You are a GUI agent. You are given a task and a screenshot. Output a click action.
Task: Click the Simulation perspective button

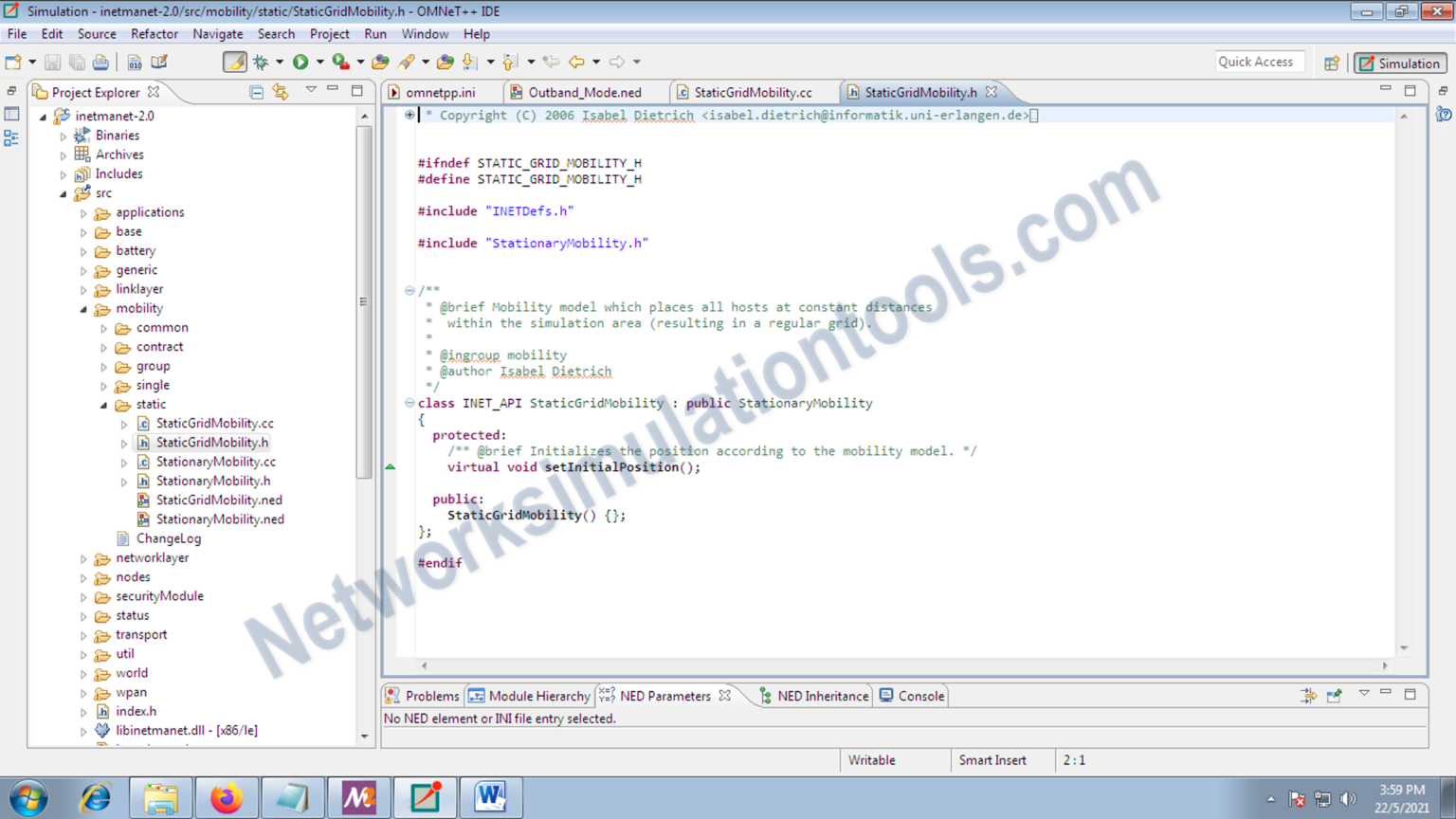[x=1400, y=63]
